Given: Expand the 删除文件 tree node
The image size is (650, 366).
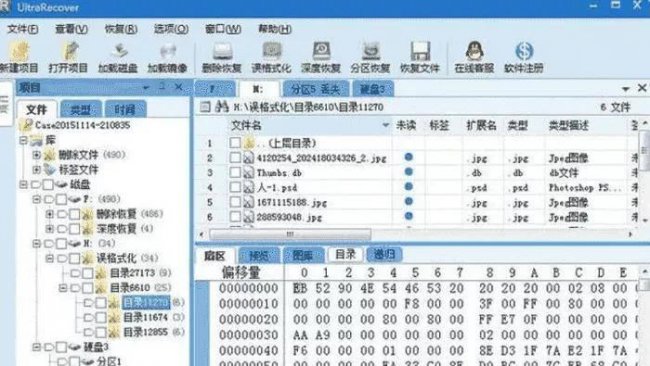Looking at the screenshot, I should click(x=36, y=155).
